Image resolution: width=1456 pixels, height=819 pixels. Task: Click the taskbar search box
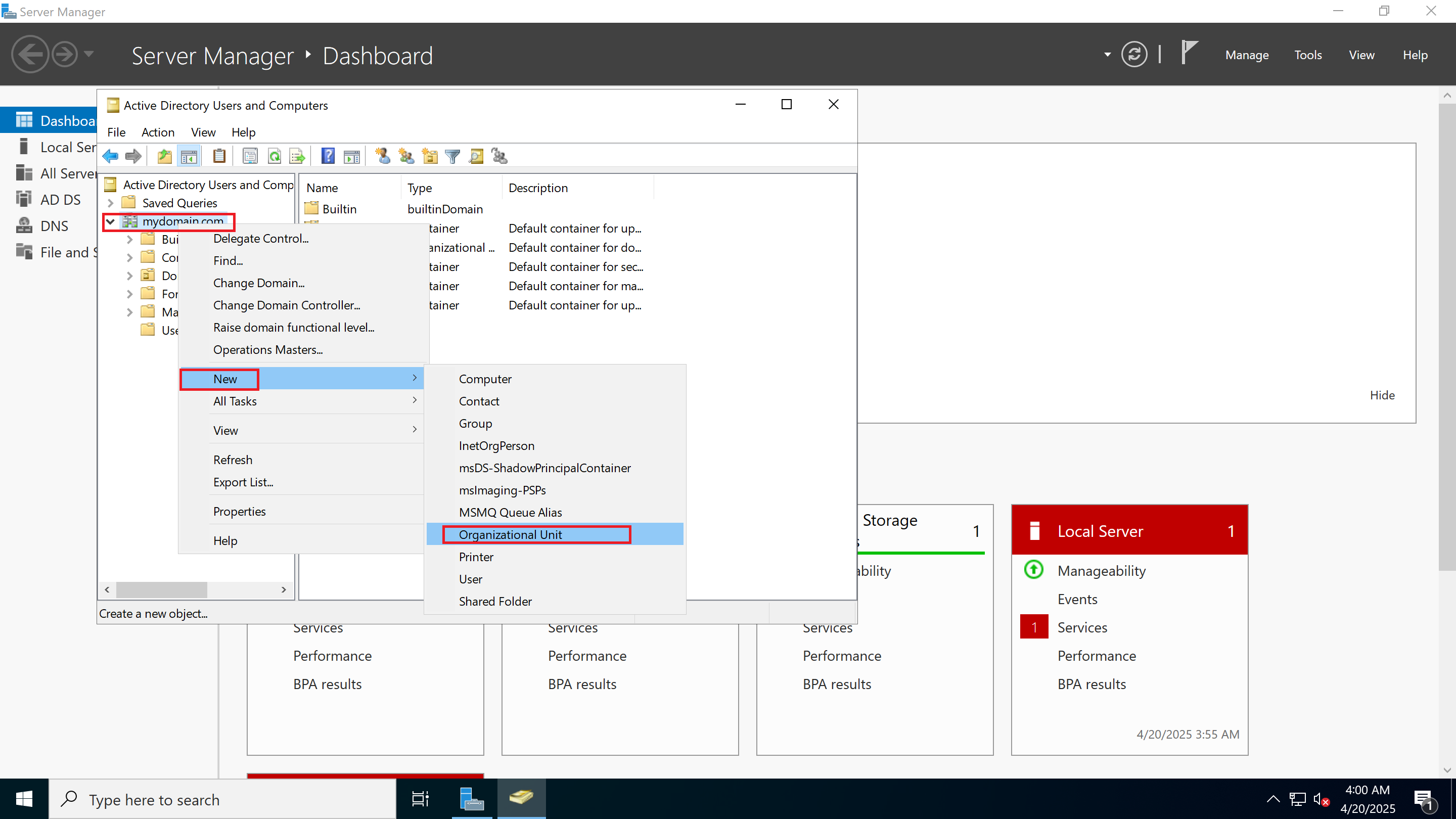point(222,799)
